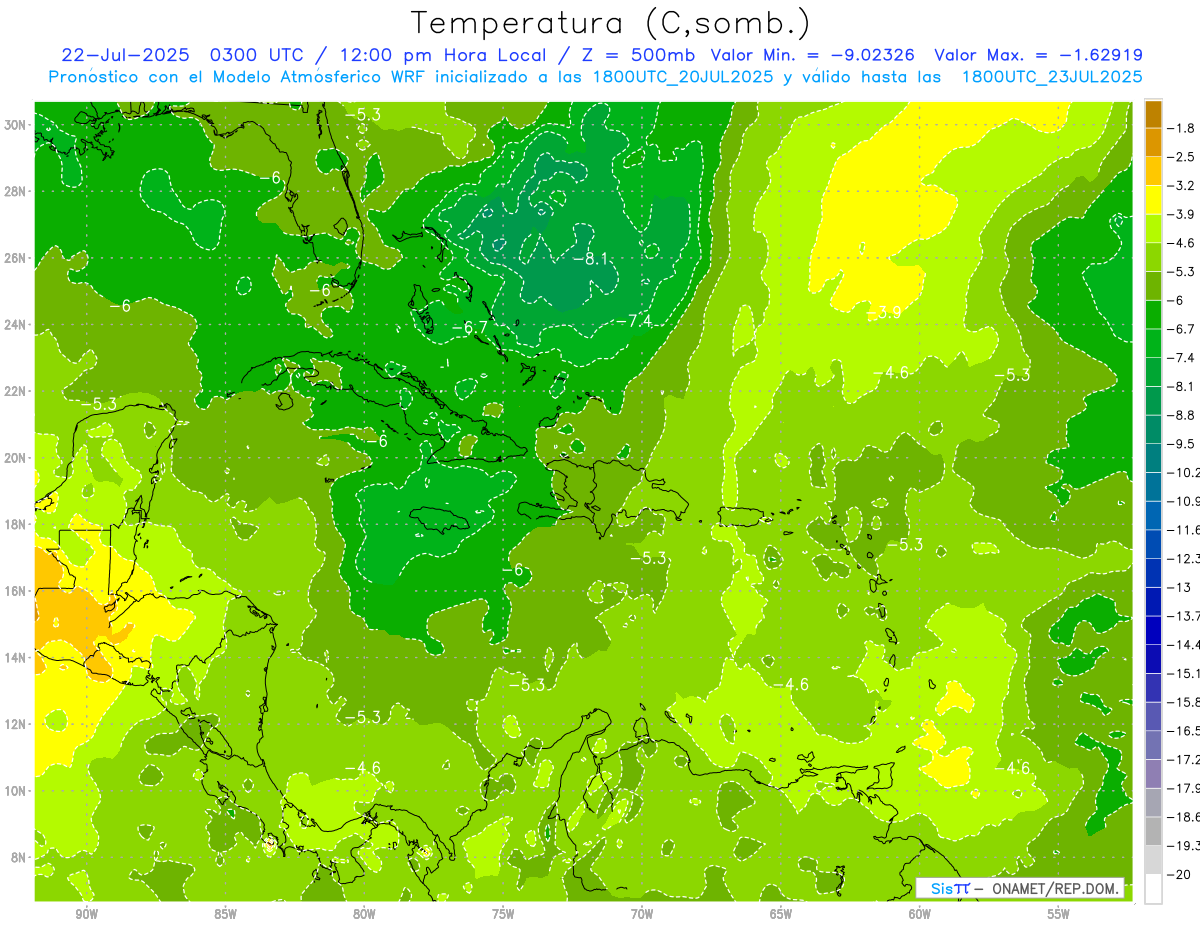
Task: Click the '0300 UTC' time text
Action: click(258, 55)
